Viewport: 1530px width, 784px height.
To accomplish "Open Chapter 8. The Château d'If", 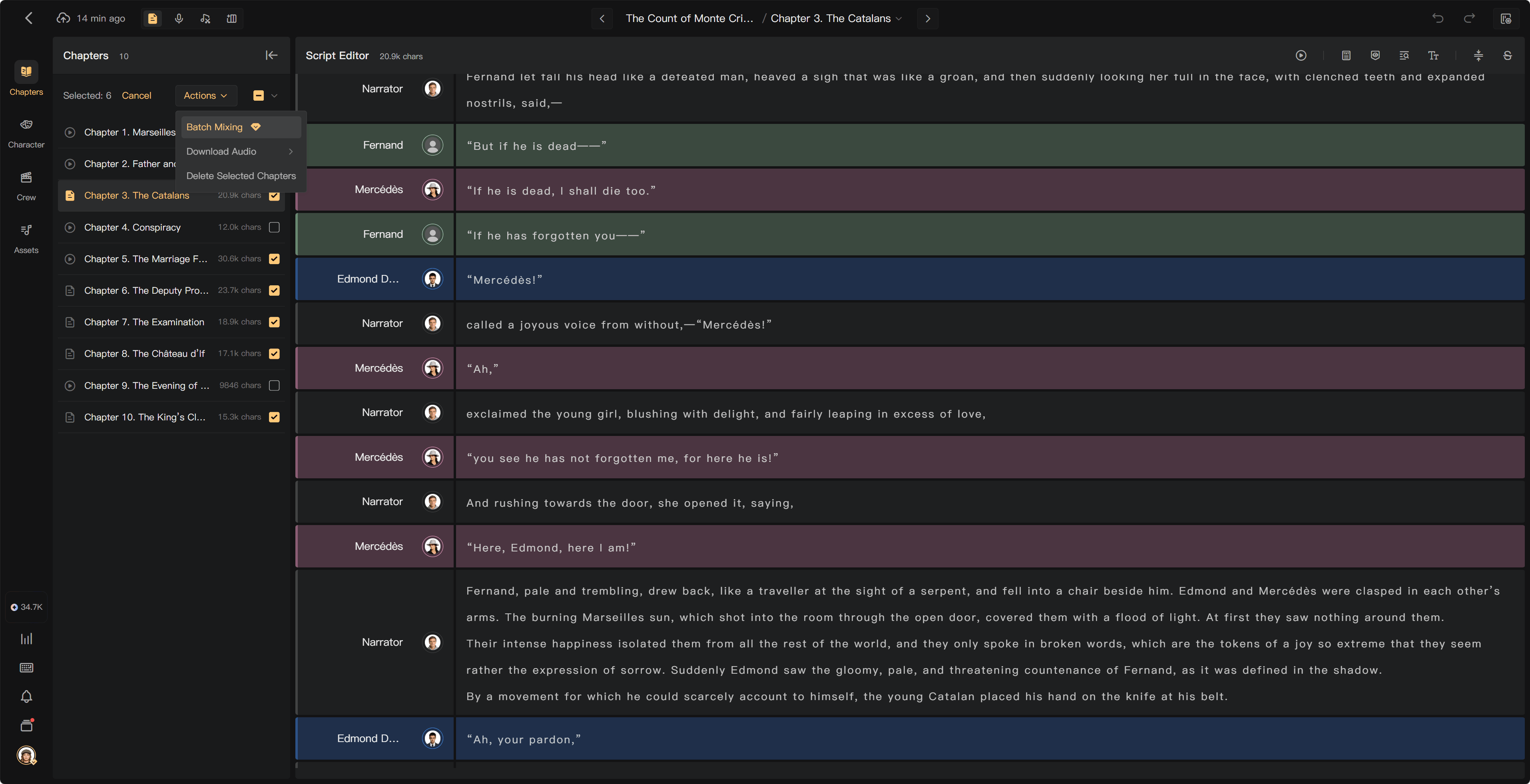I will [x=171, y=353].
